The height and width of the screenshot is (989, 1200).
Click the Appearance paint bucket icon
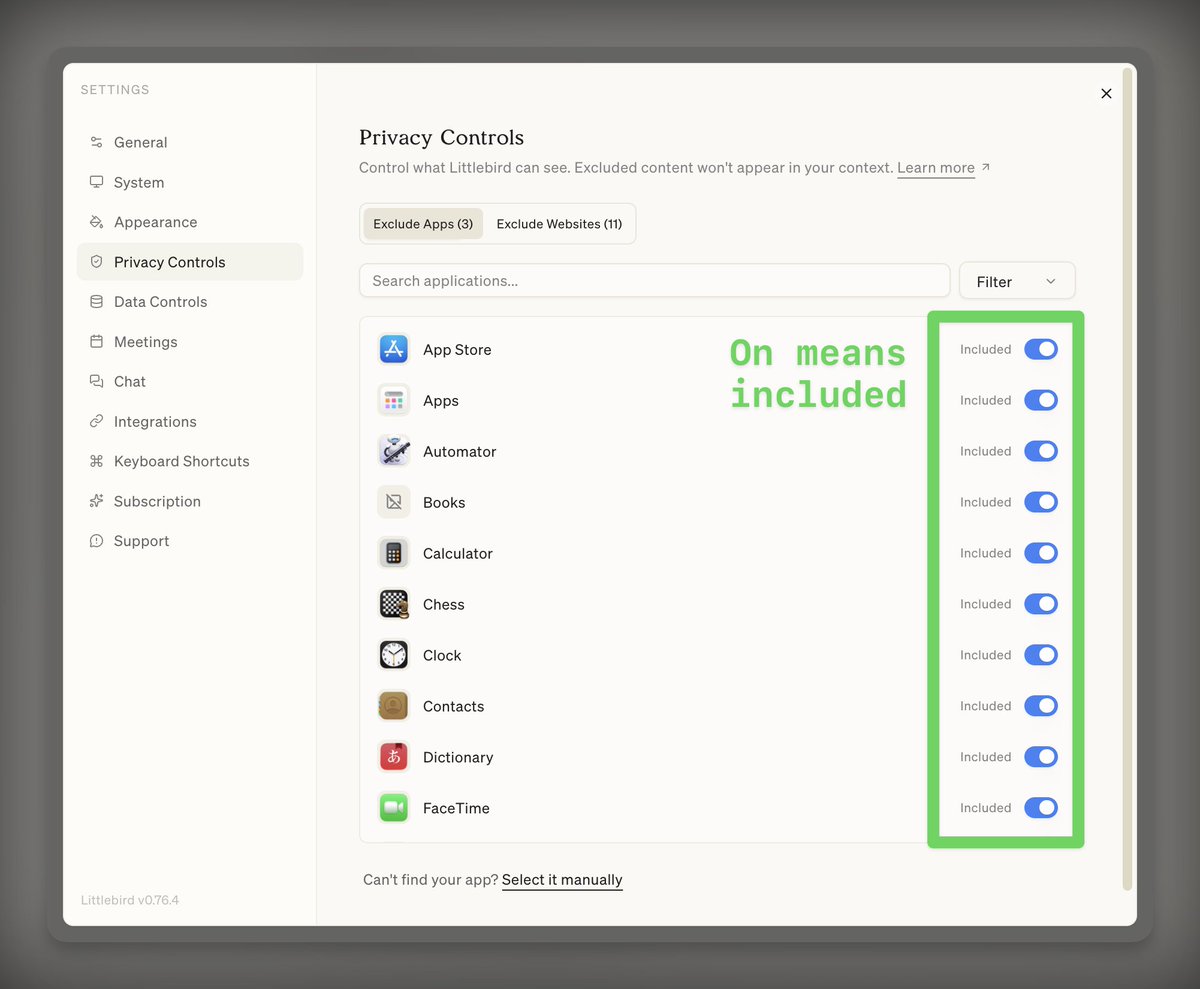[96, 222]
